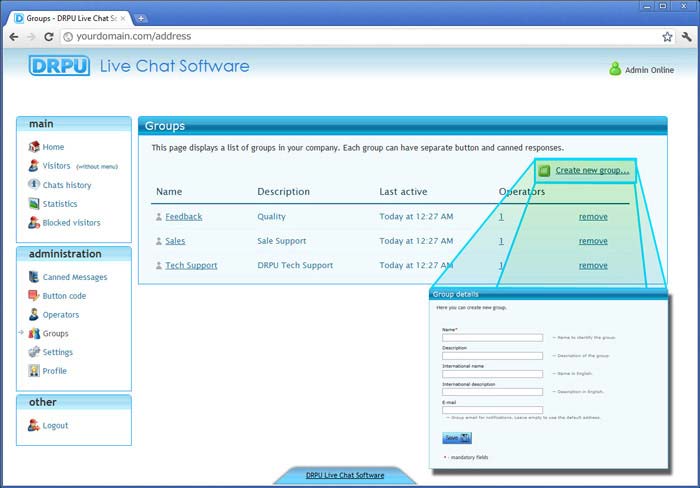700x488 pixels.
Task: Click the Name input field in Group details
Action: [x=492, y=338]
